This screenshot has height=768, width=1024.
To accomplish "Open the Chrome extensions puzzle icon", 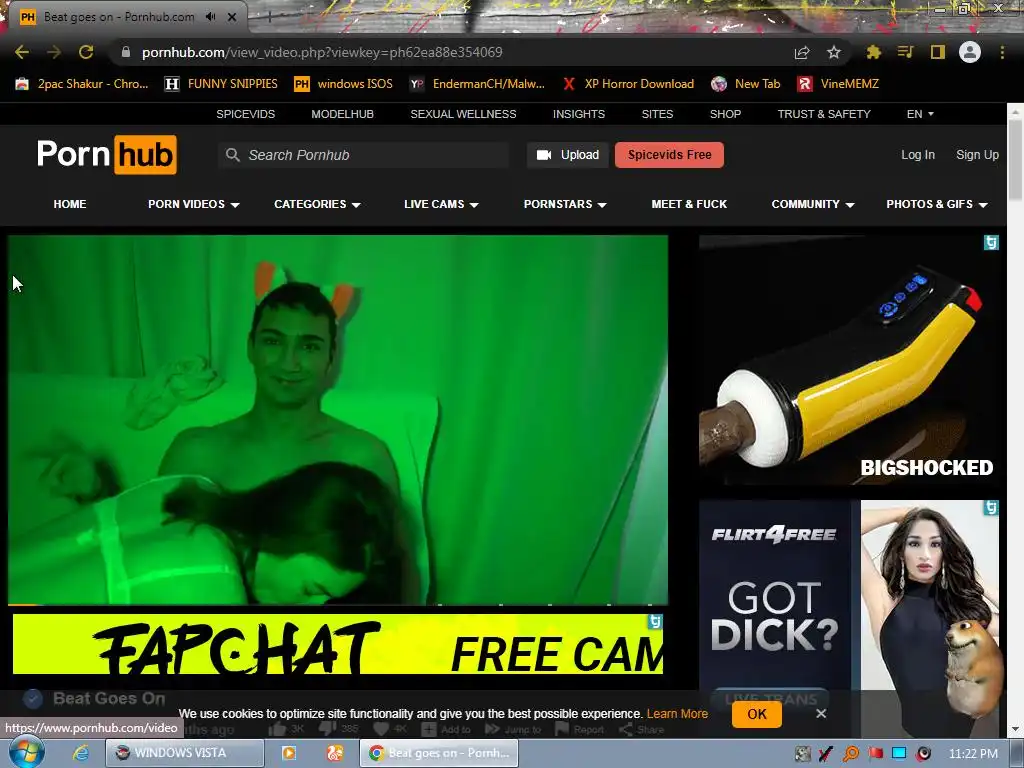I will tap(874, 52).
